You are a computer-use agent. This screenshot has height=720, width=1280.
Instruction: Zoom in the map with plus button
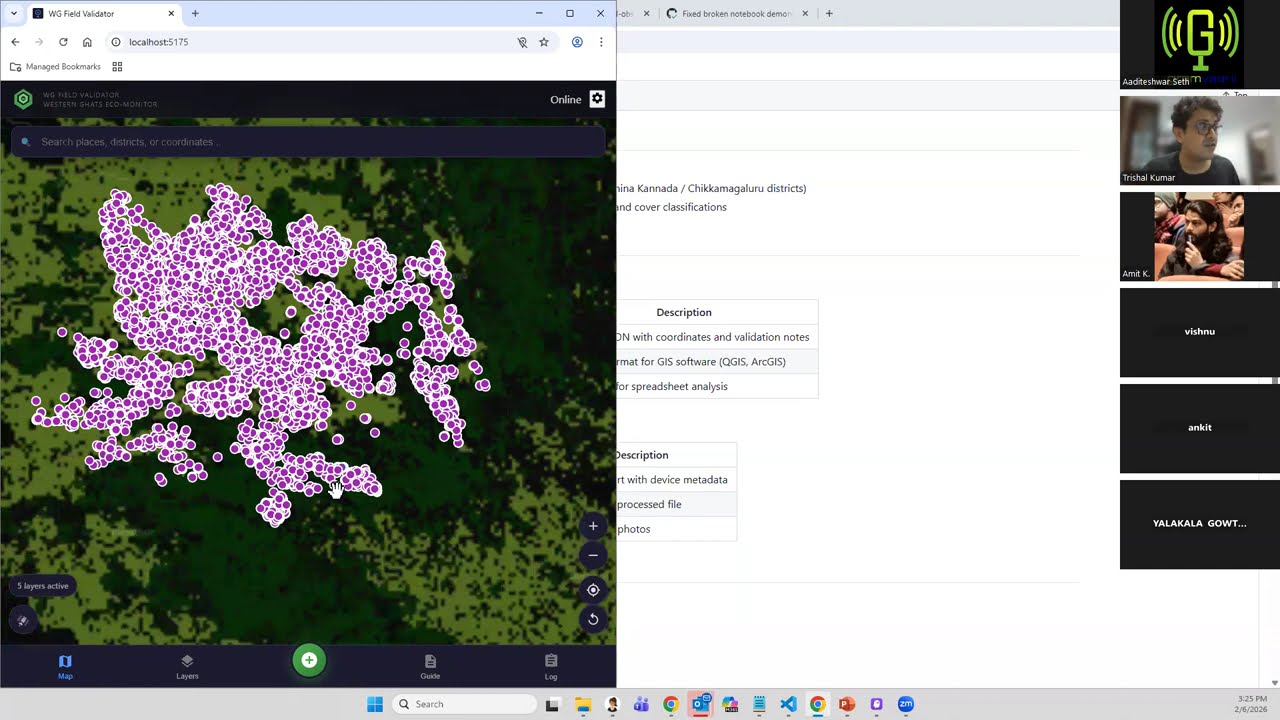pos(593,526)
